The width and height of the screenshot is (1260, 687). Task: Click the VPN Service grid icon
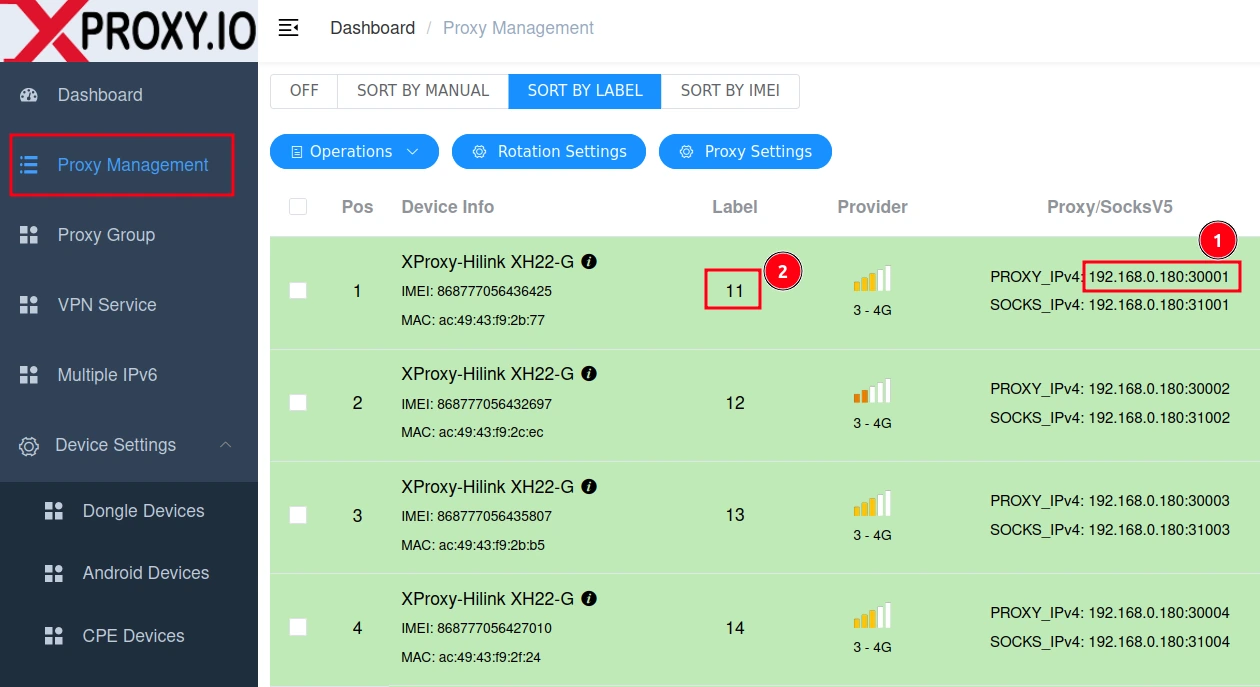pos(29,305)
